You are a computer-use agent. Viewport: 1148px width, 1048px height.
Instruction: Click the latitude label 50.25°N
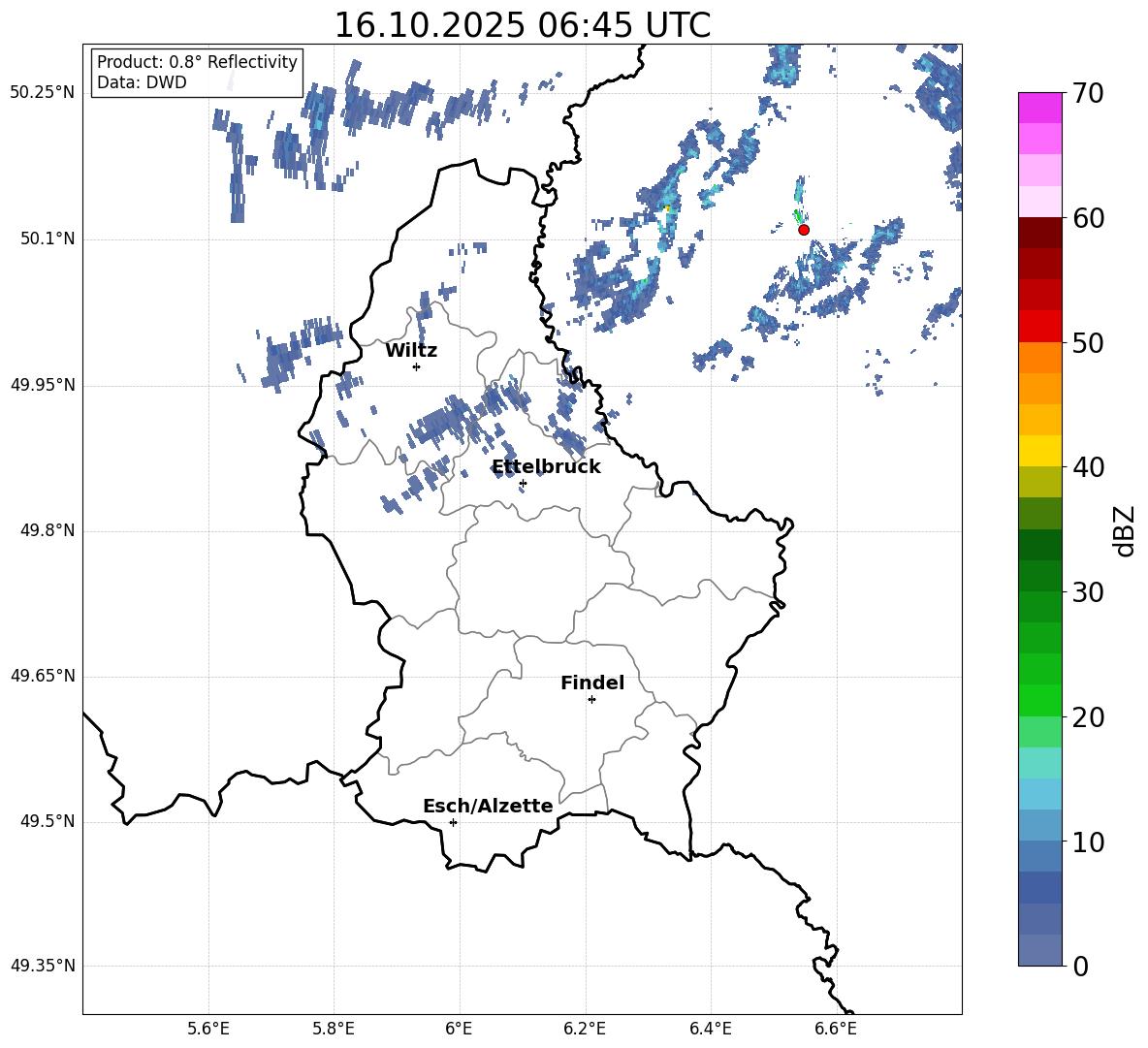[x=44, y=93]
